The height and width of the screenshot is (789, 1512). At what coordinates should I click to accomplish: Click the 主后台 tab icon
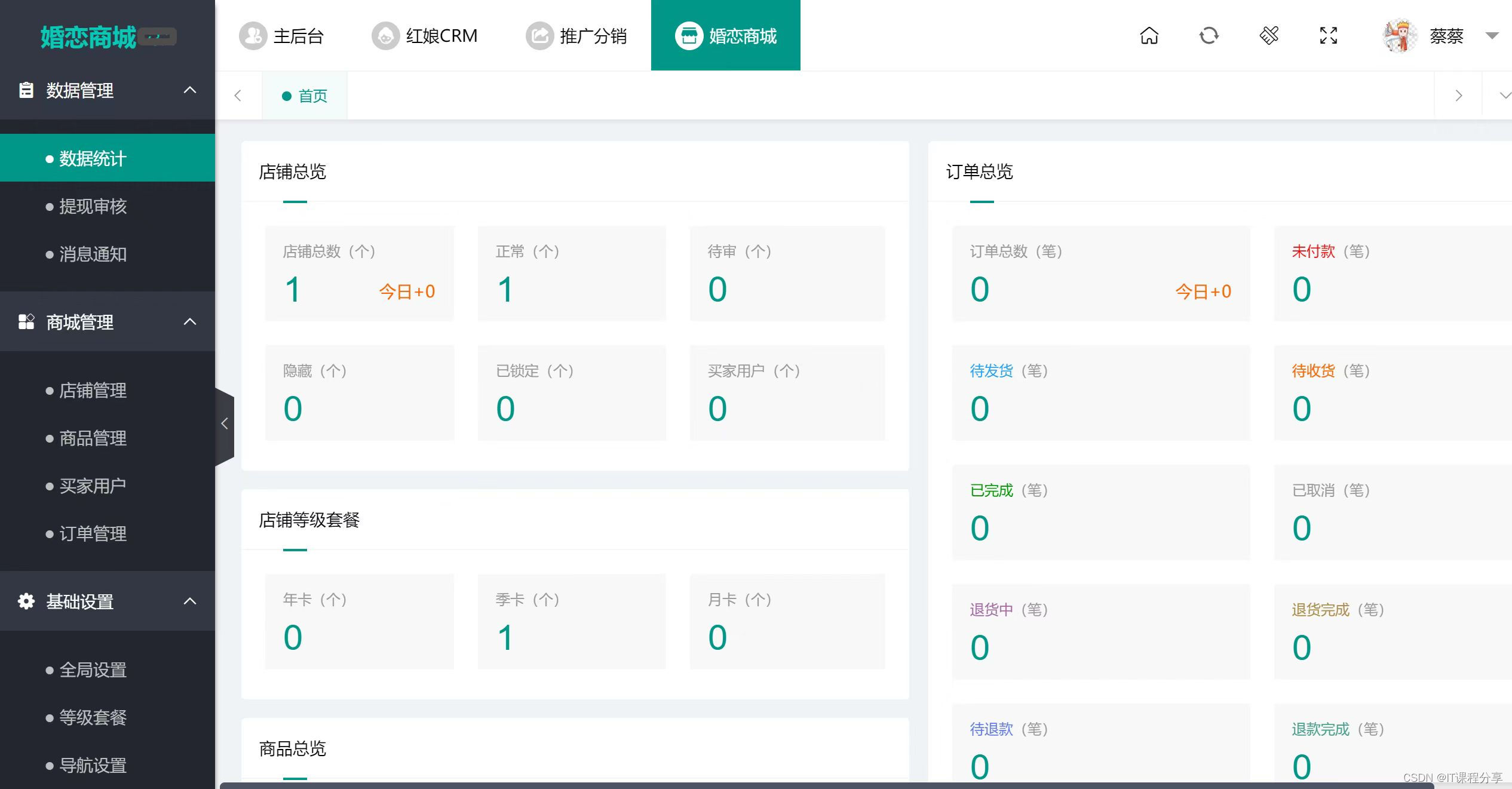pyautogui.click(x=253, y=36)
